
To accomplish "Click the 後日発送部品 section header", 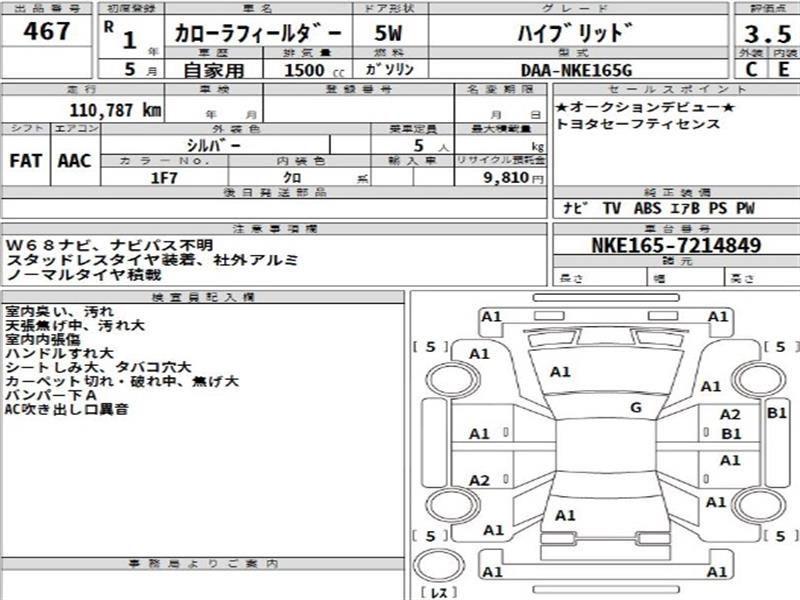I will coord(274,192).
